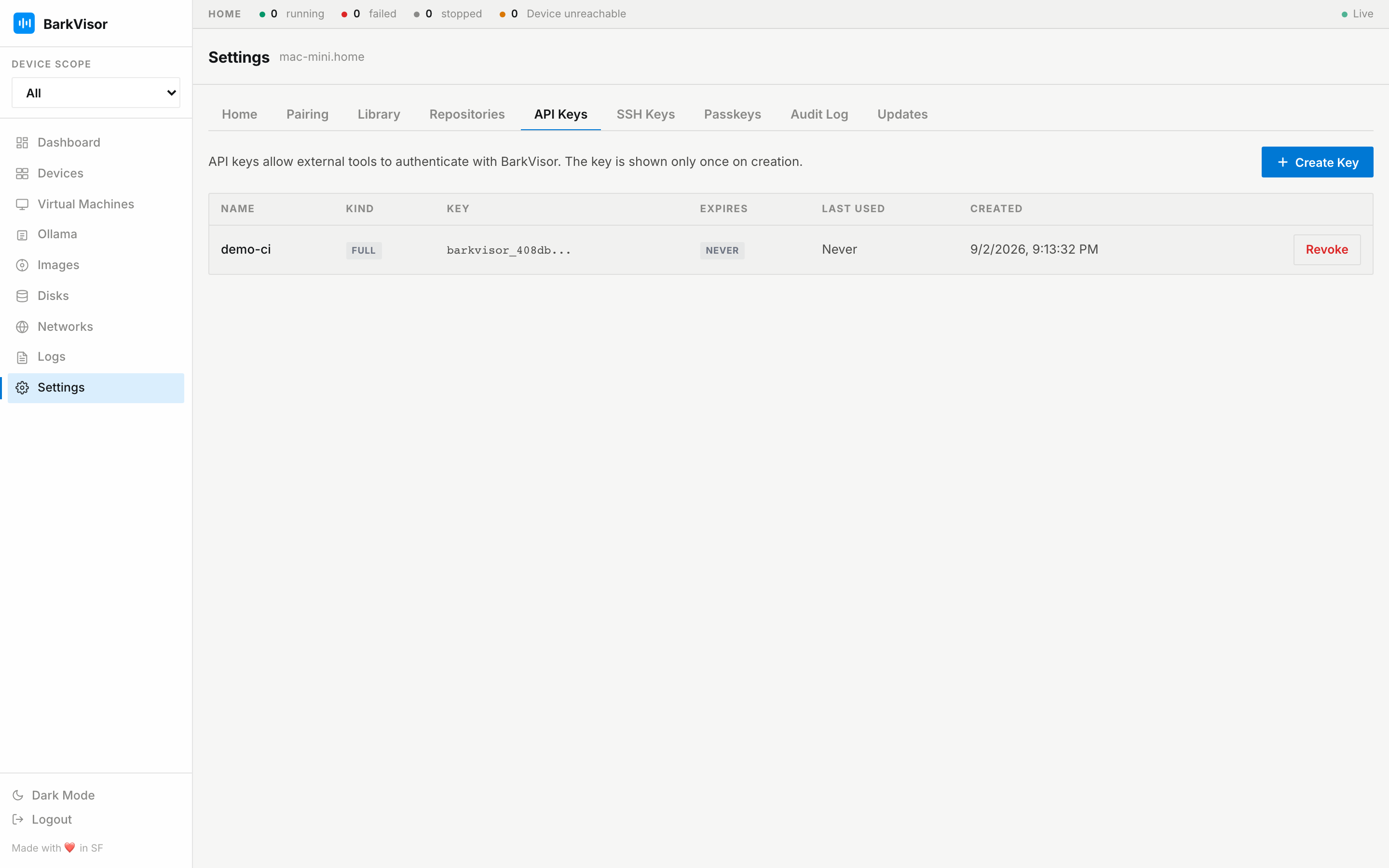Click the Dark Mode moon icon

click(18, 795)
